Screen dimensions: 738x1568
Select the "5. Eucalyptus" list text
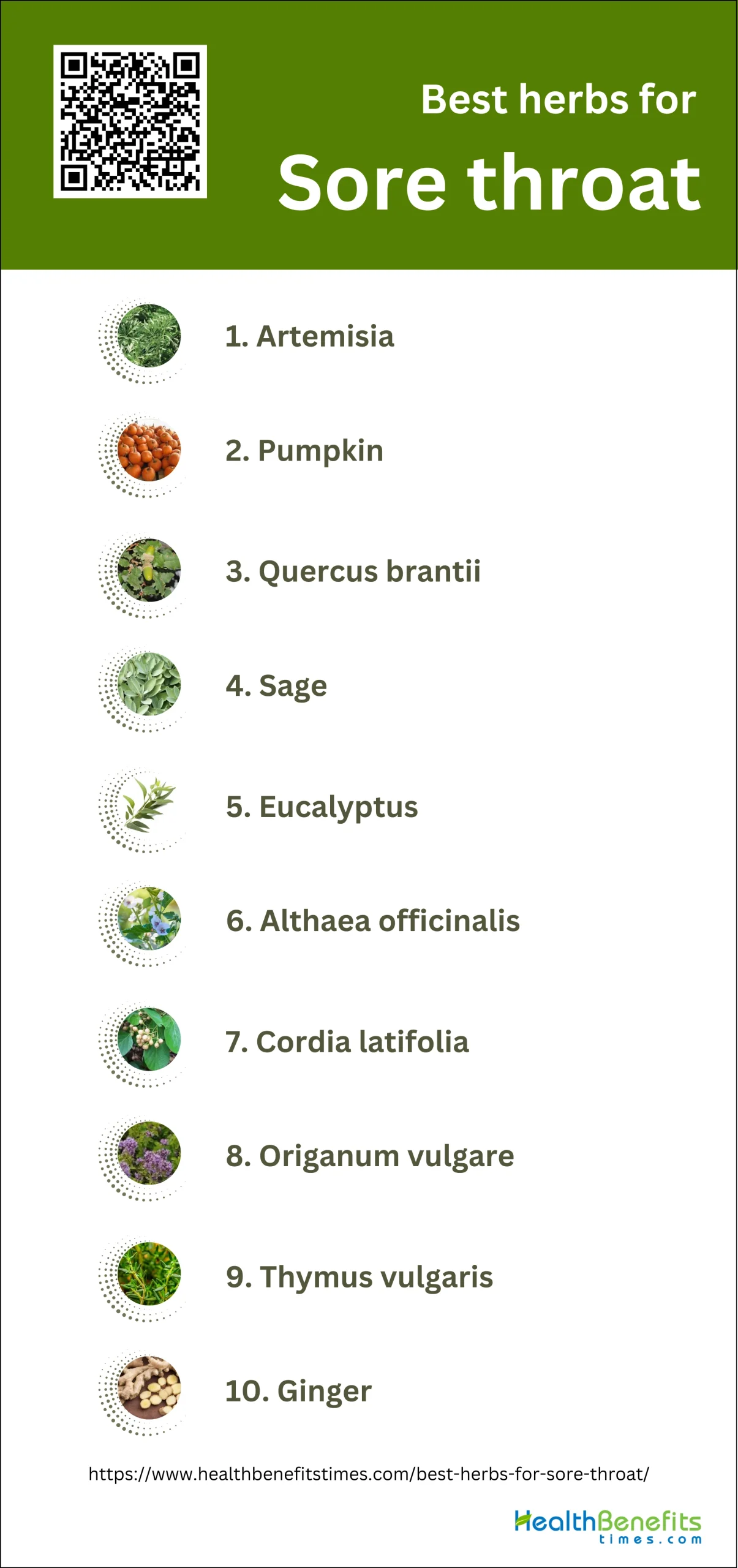pos(322,807)
